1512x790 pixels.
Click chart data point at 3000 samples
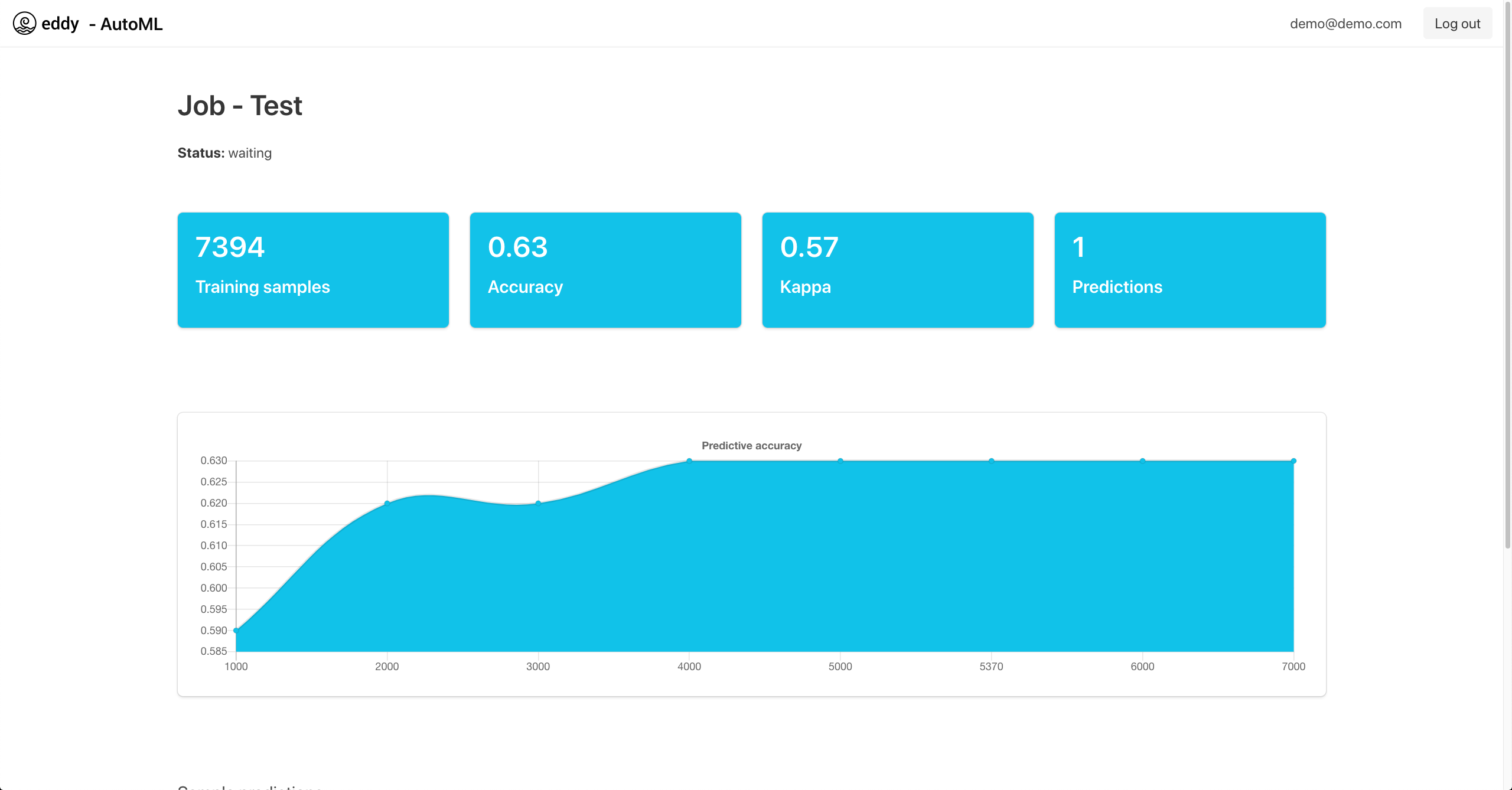(x=538, y=503)
